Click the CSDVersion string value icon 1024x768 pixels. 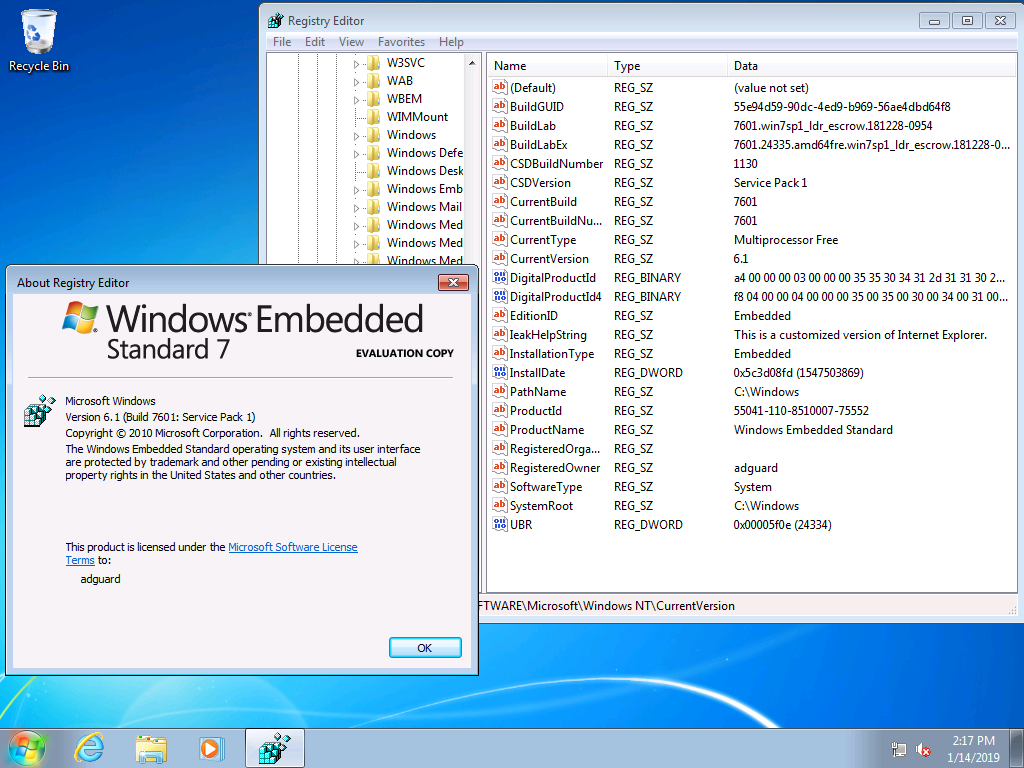(500, 182)
